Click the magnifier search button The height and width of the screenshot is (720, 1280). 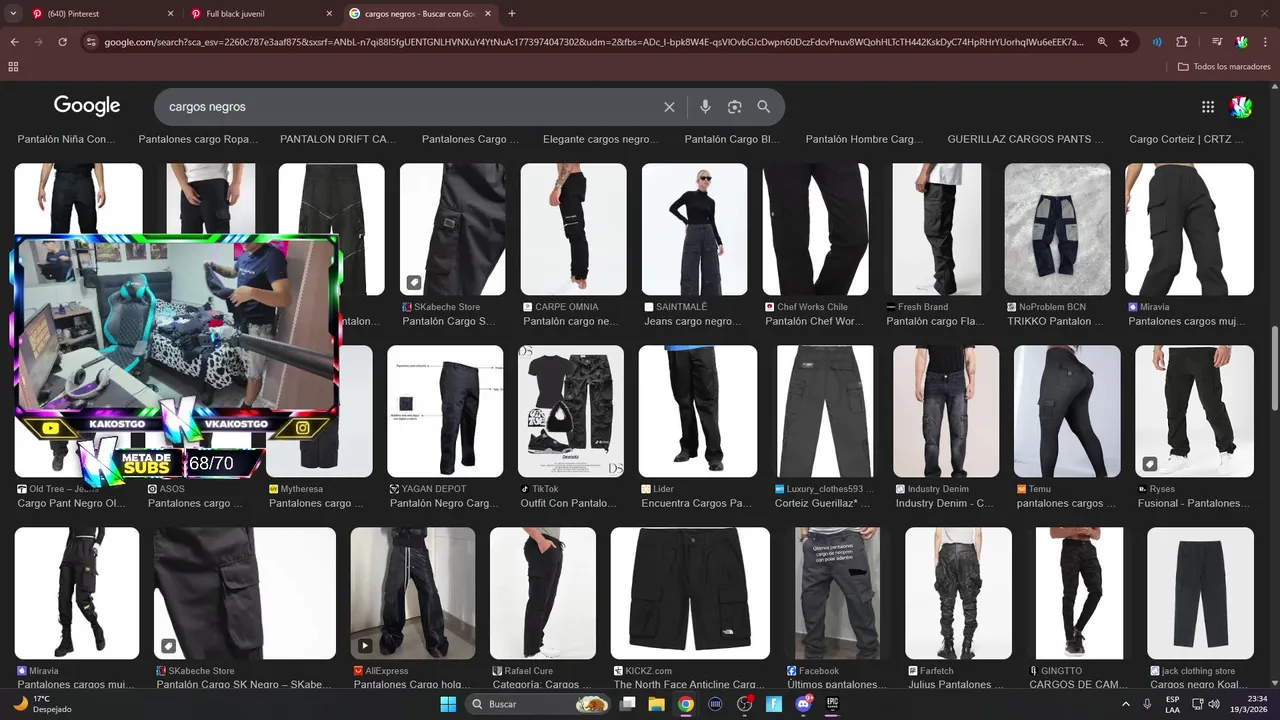pos(764,107)
